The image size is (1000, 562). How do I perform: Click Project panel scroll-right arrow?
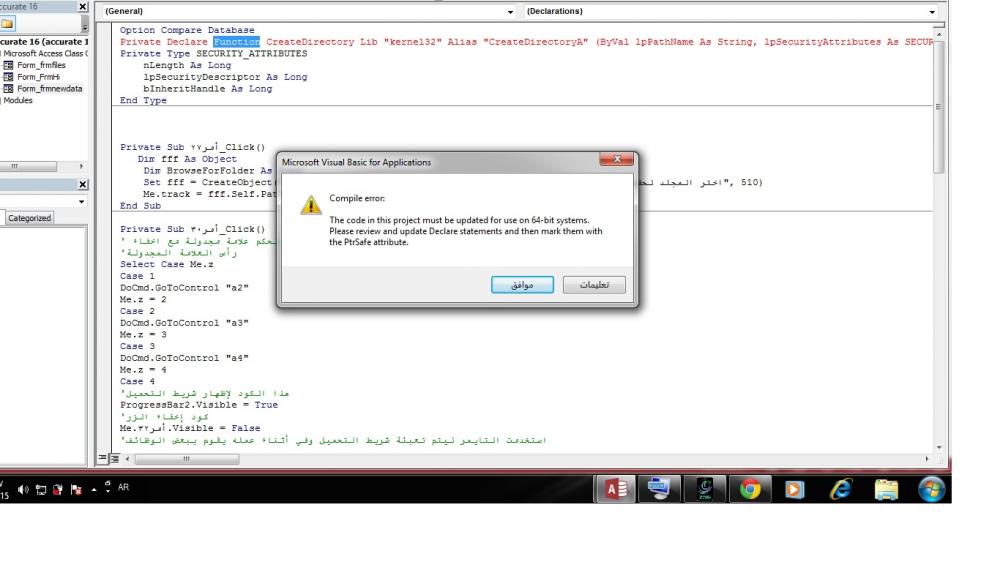click(x=81, y=166)
